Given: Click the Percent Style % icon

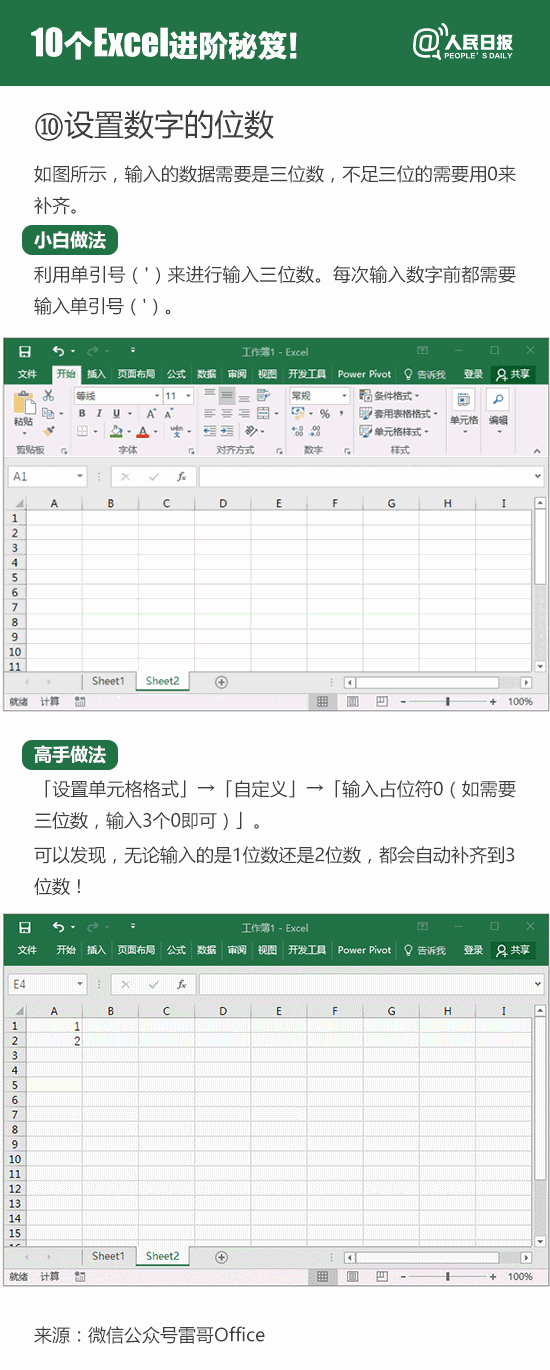Looking at the screenshot, I should tap(325, 414).
